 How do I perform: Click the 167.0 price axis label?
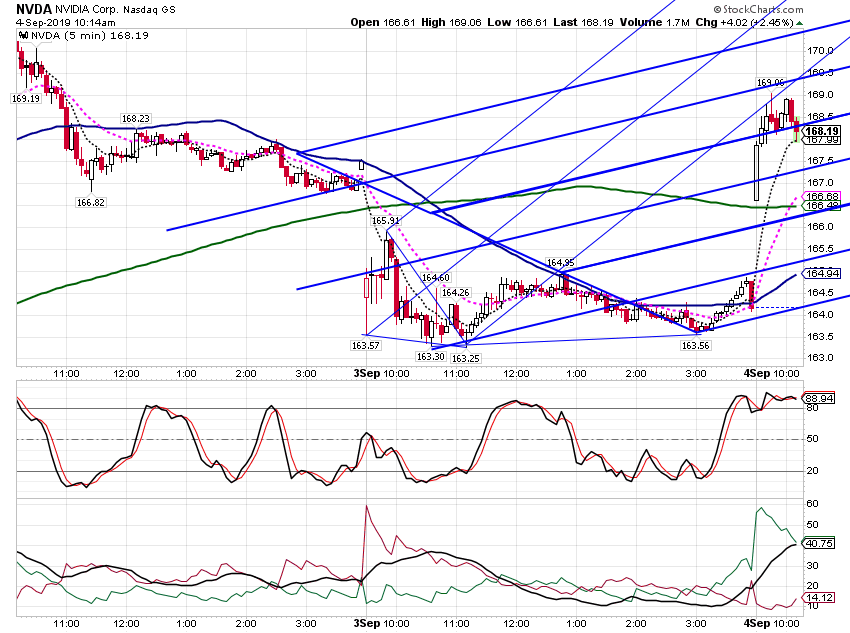coord(820,183)
